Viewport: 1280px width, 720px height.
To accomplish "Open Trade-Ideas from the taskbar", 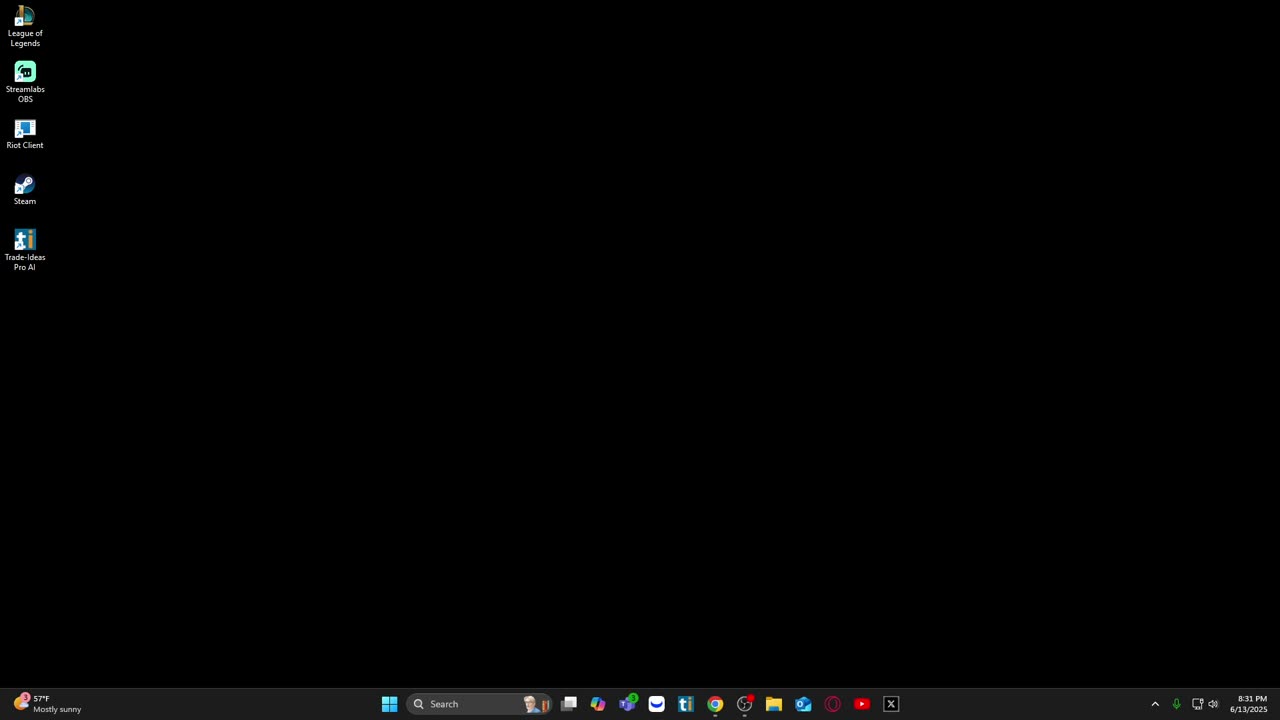I will coord(686,704).
